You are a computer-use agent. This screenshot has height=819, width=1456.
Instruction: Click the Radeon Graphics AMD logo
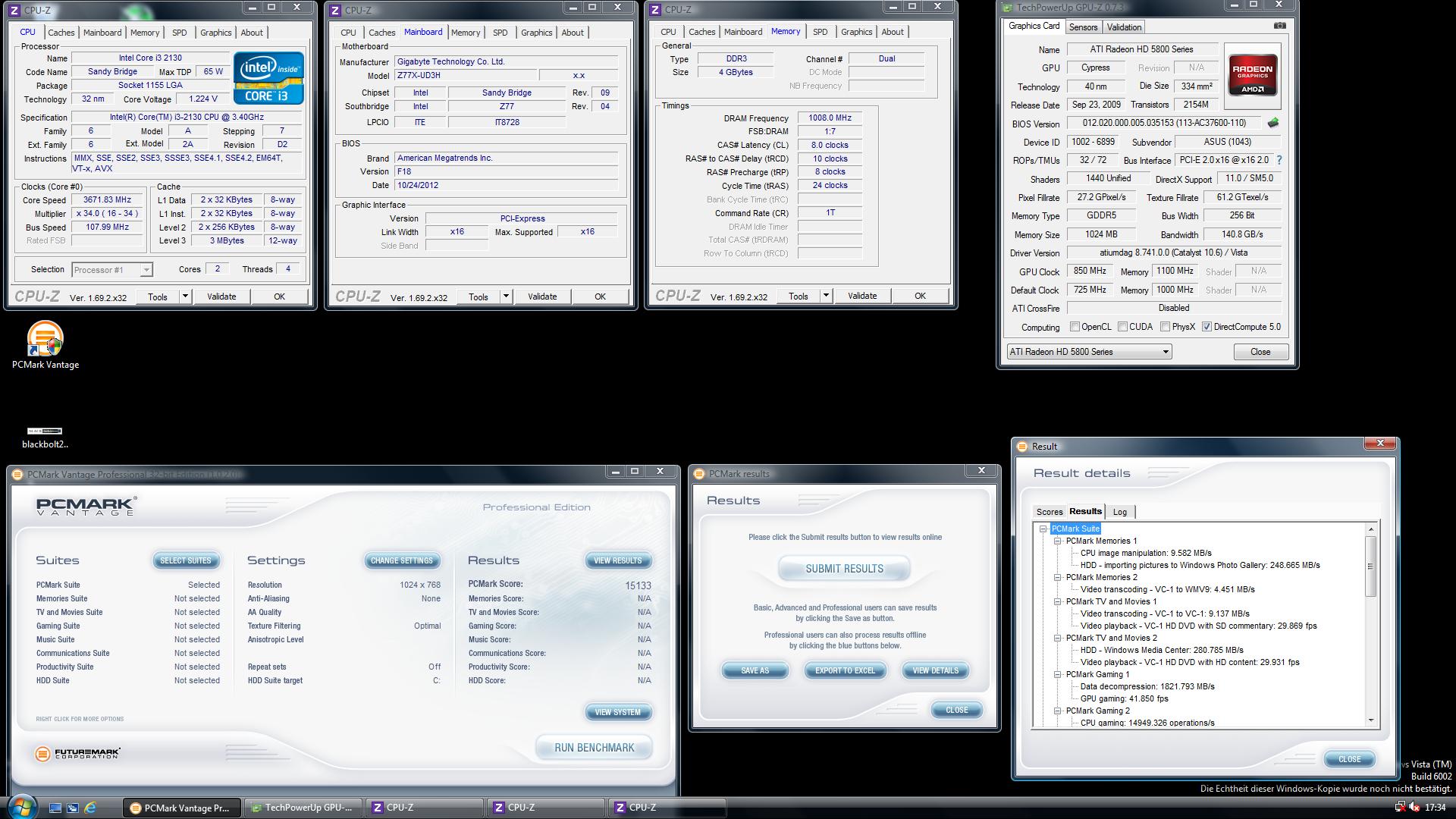click(1253, 76)
